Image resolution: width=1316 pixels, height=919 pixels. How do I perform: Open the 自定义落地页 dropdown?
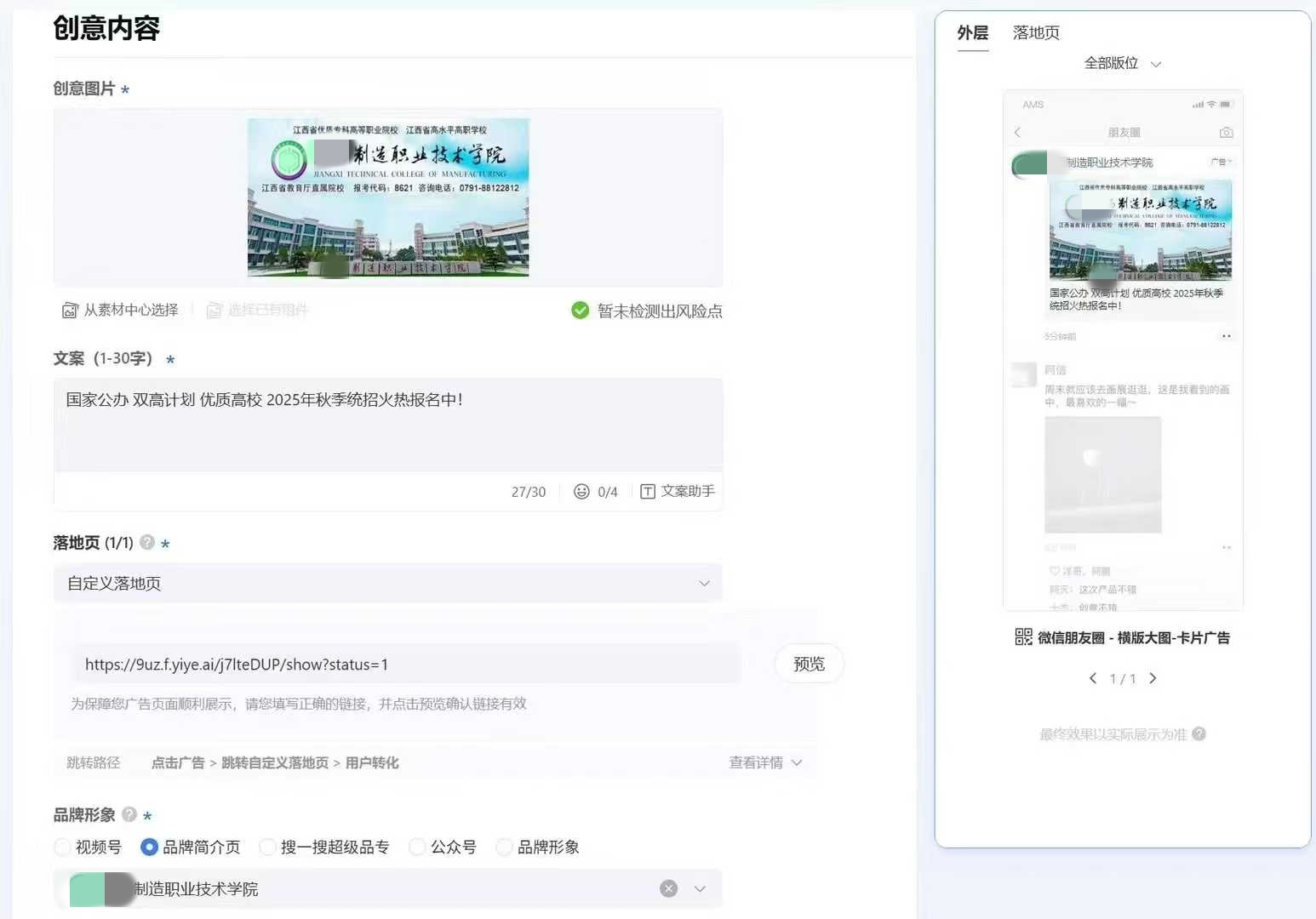coord(388,583)
